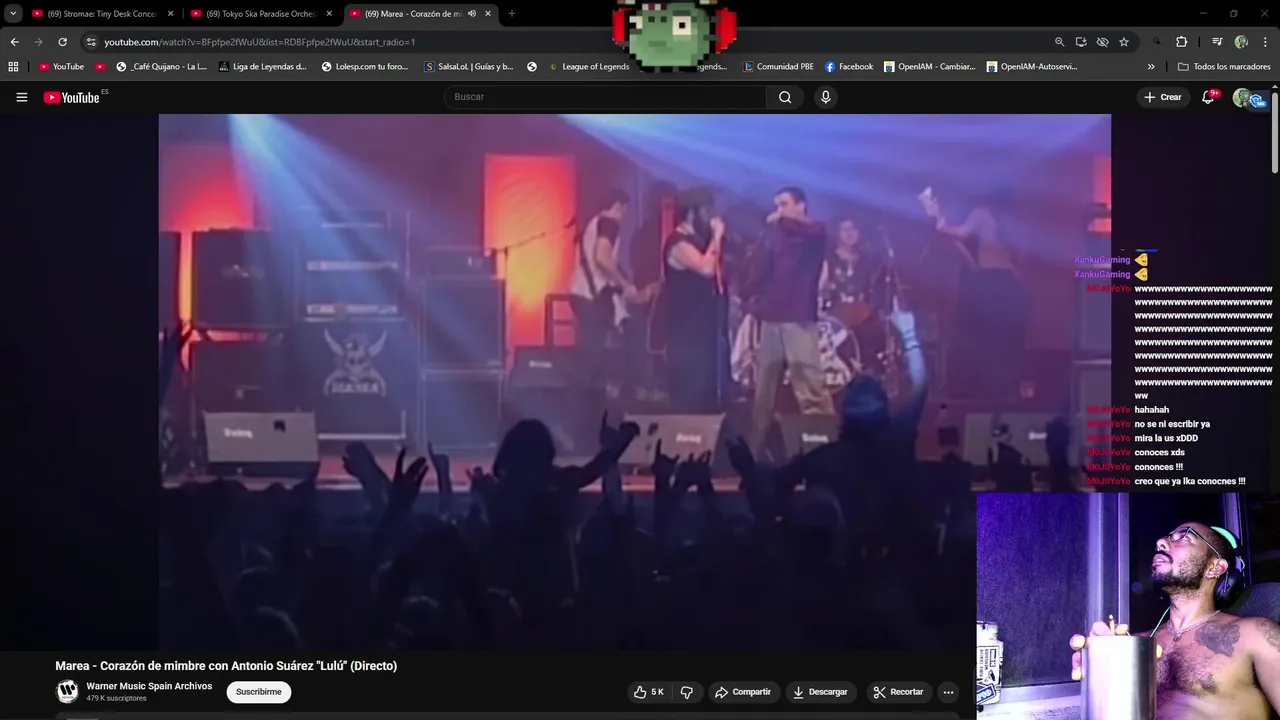Open the YouTube notifications bell

point(1208,97)
